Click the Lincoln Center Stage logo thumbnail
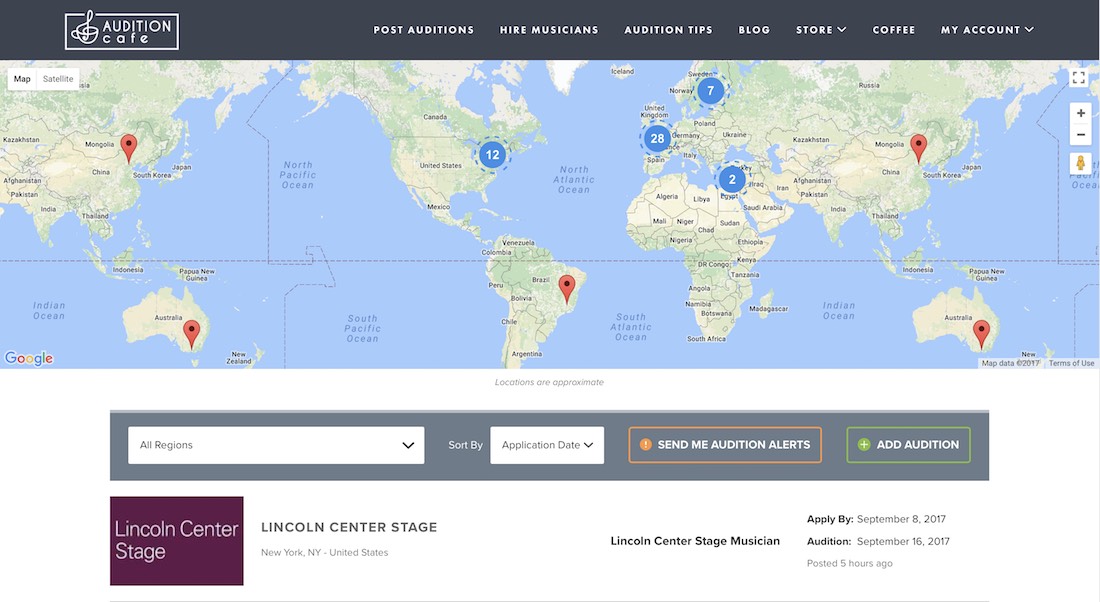This screenshot has width=1100, height=602. click(177, 541)
